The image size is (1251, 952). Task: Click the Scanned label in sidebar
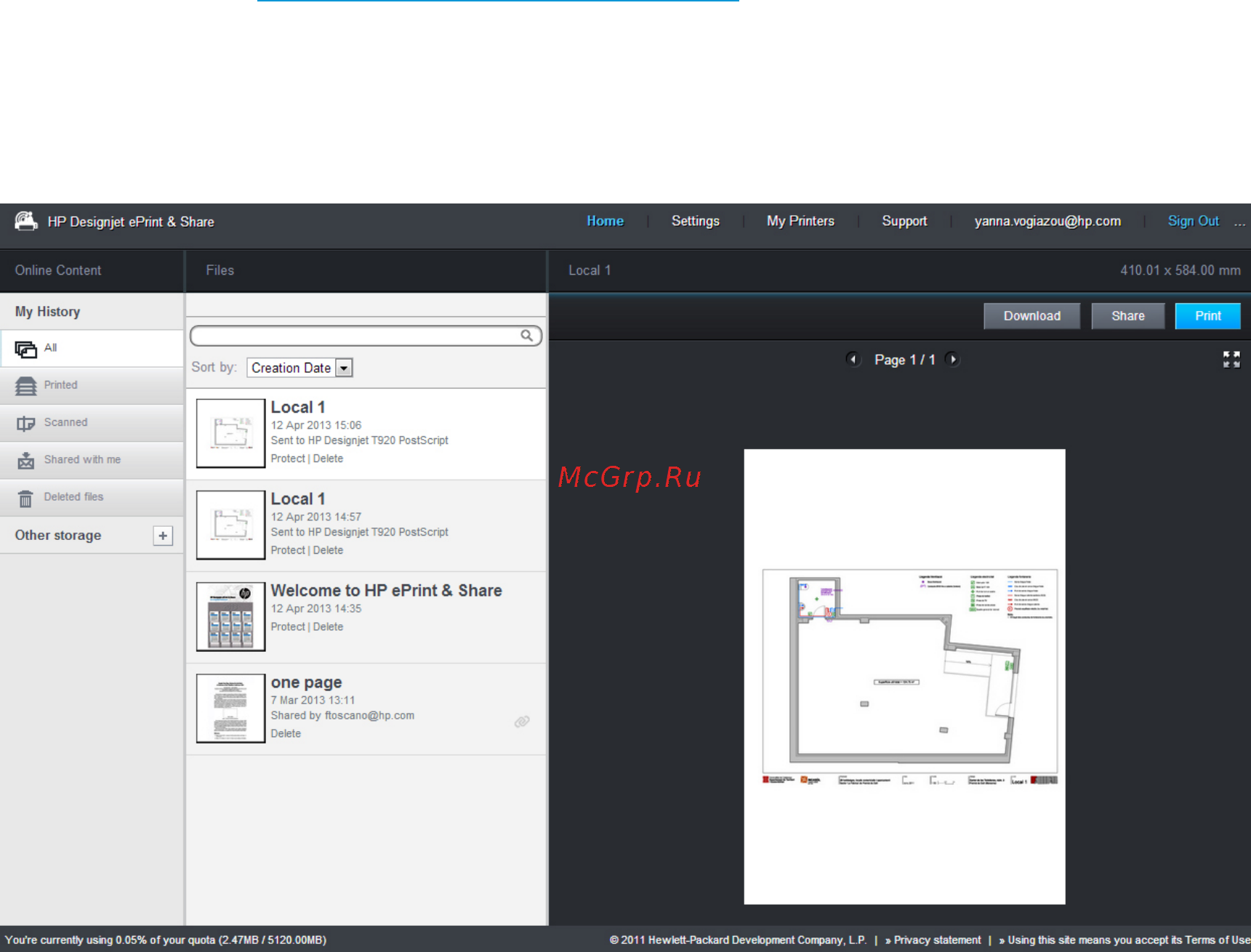point(65,422)
